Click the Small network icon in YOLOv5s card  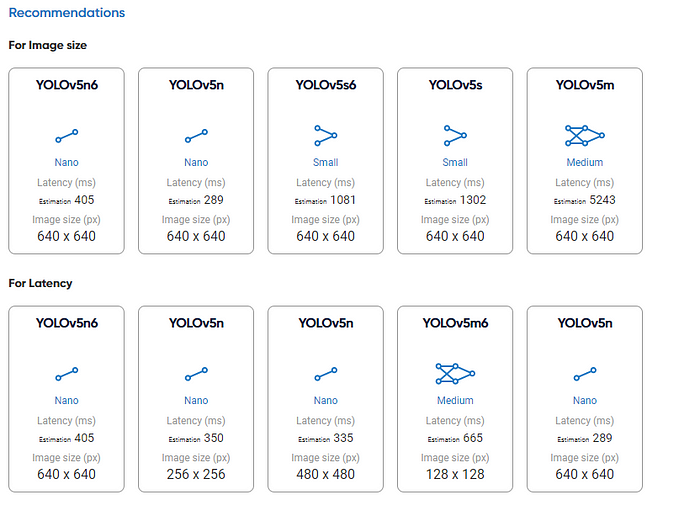[x=455, y=135]
